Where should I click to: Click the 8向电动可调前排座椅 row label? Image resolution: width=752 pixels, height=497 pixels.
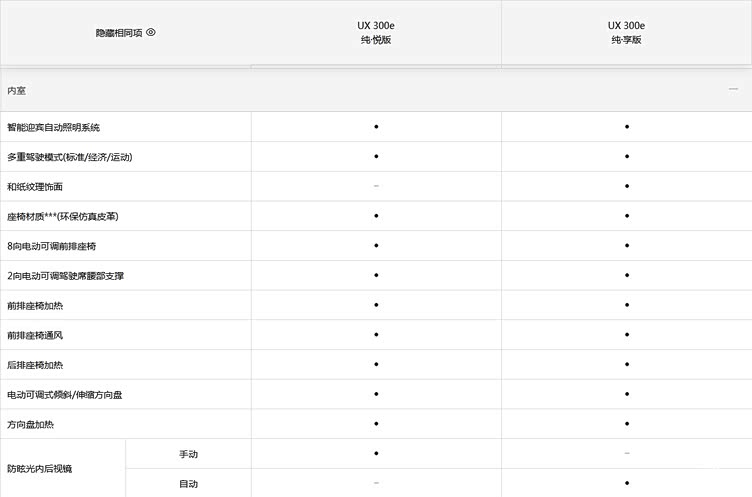tap(51, 246)
